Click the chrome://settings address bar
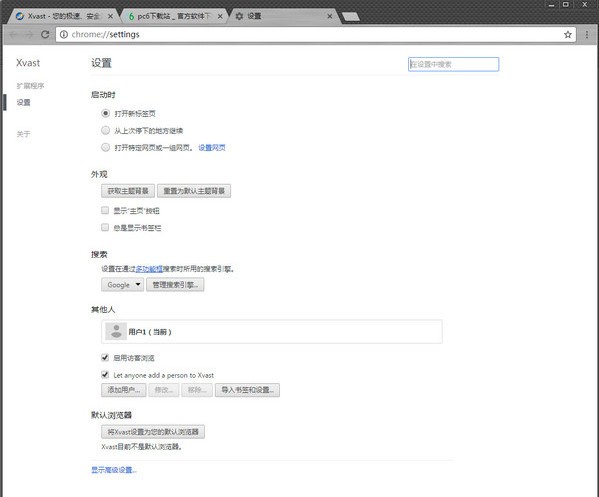 click(316, 35)
